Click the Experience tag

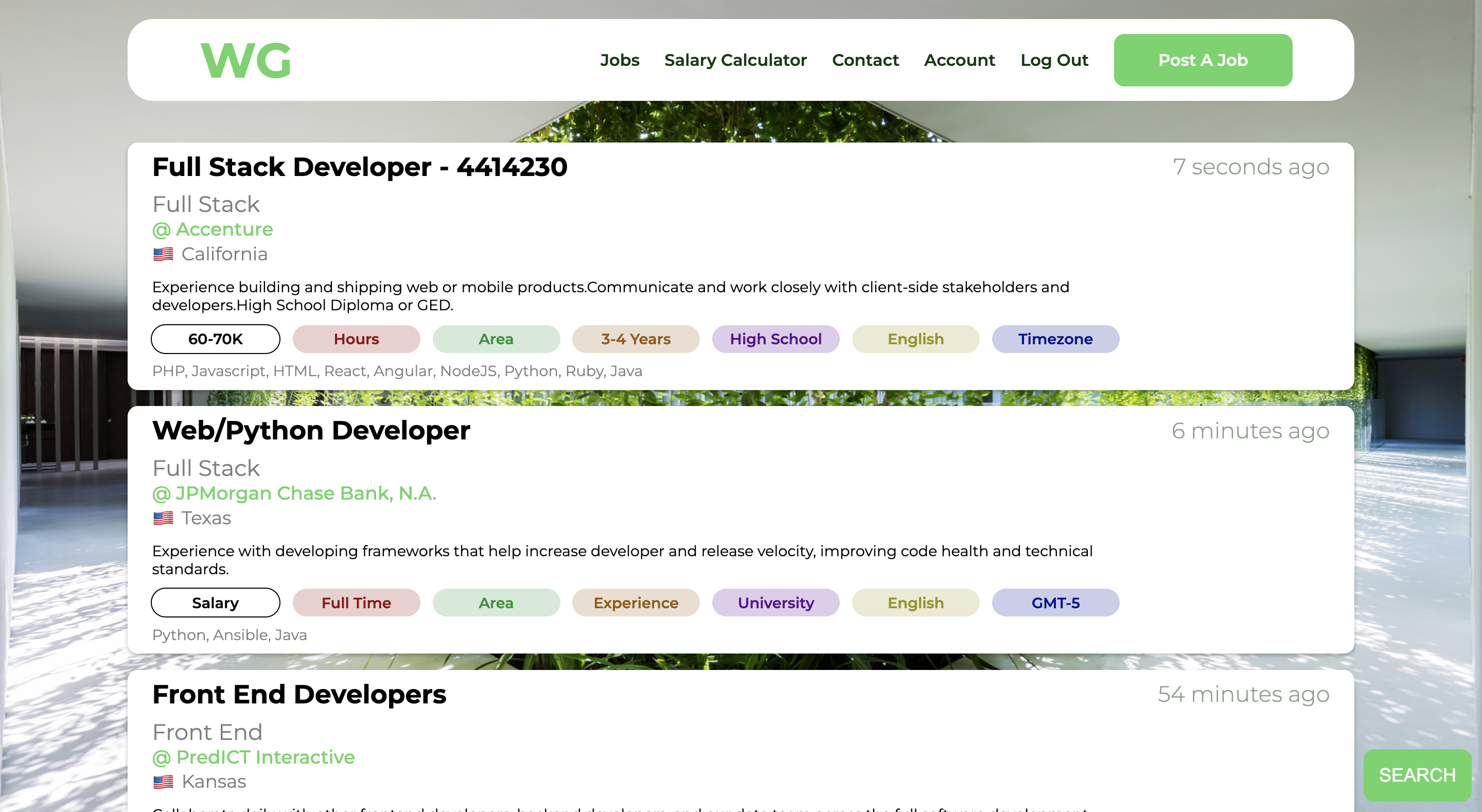click(636, 603)
